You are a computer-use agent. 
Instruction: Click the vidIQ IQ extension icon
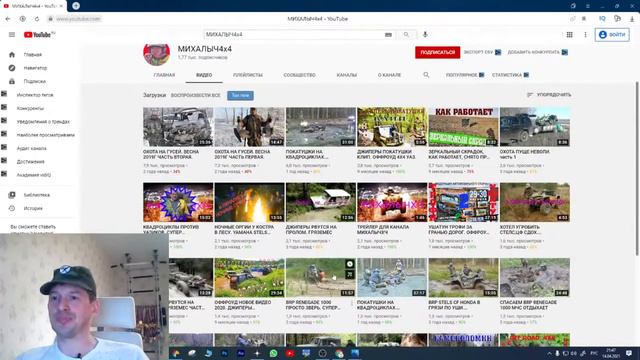[x=602, y=19]
